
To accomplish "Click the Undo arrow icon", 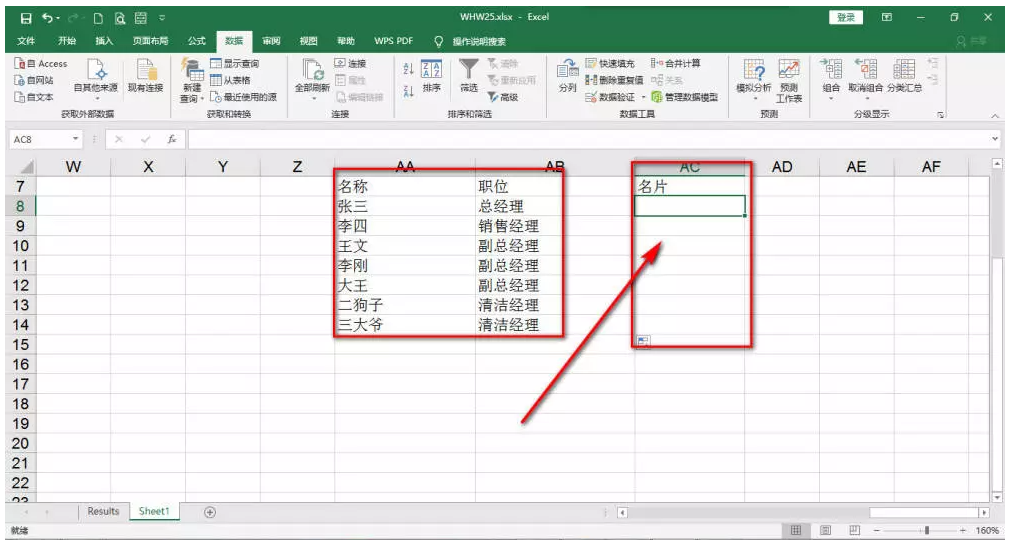I will tap(47, 17).
